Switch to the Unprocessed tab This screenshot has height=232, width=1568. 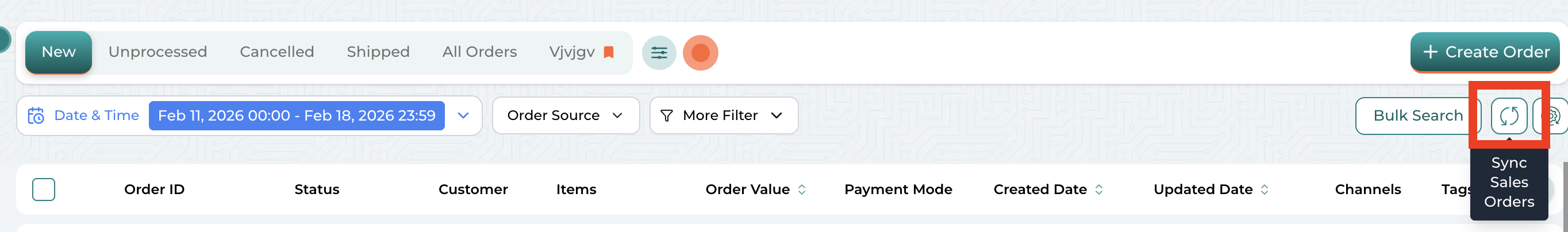pyautogui.click(x=157, y=52)
